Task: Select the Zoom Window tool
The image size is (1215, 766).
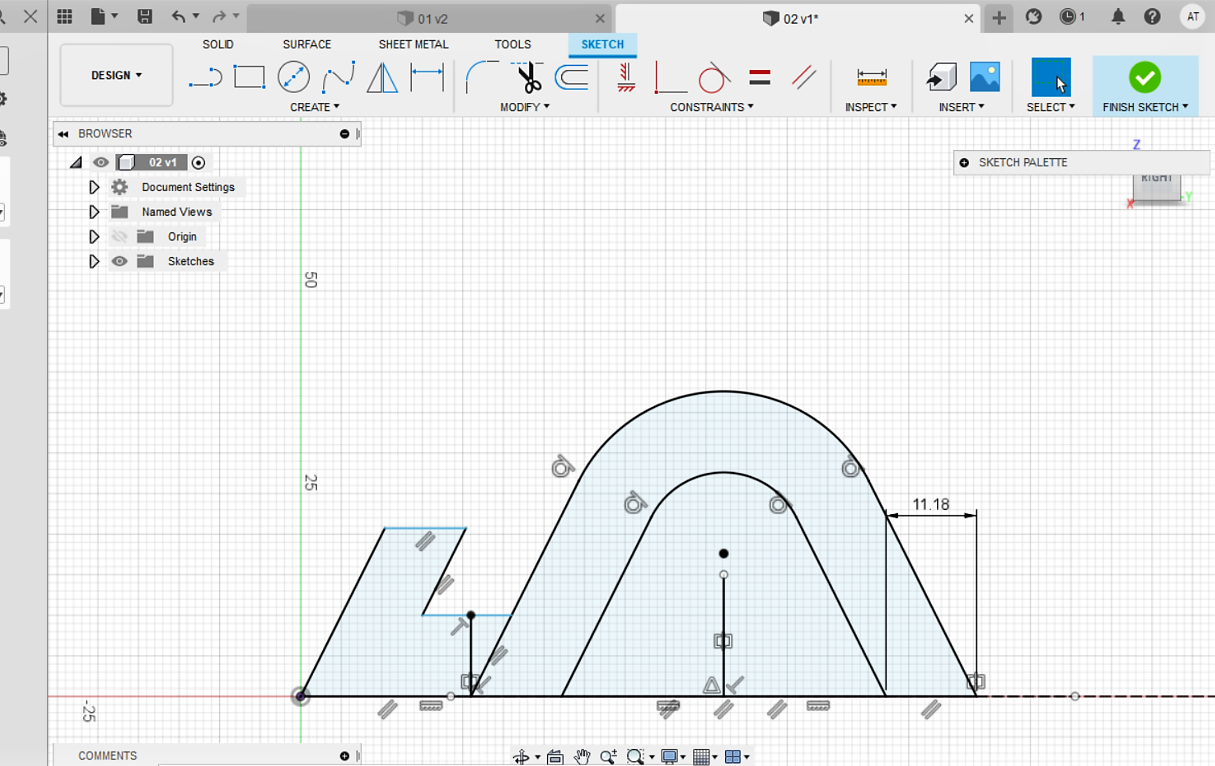Action: click(x=636, y=757)
